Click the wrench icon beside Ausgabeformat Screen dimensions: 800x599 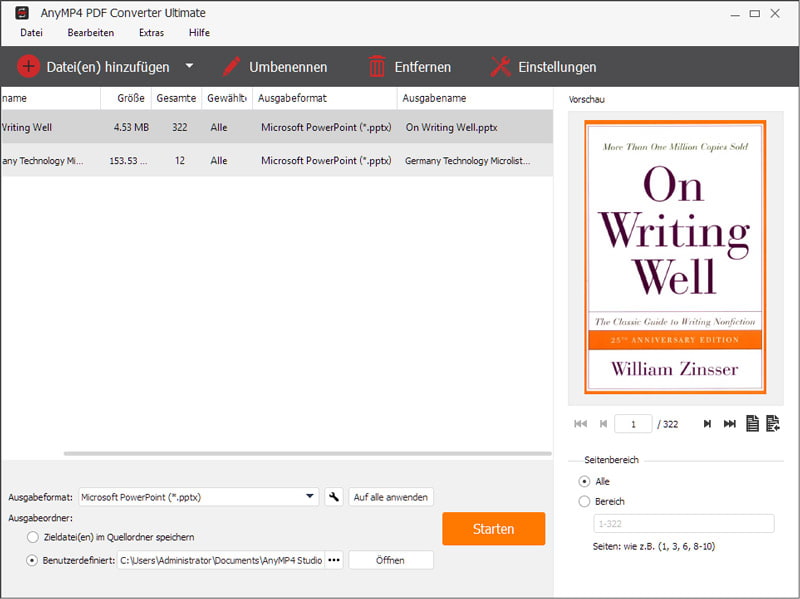point(334,496)
